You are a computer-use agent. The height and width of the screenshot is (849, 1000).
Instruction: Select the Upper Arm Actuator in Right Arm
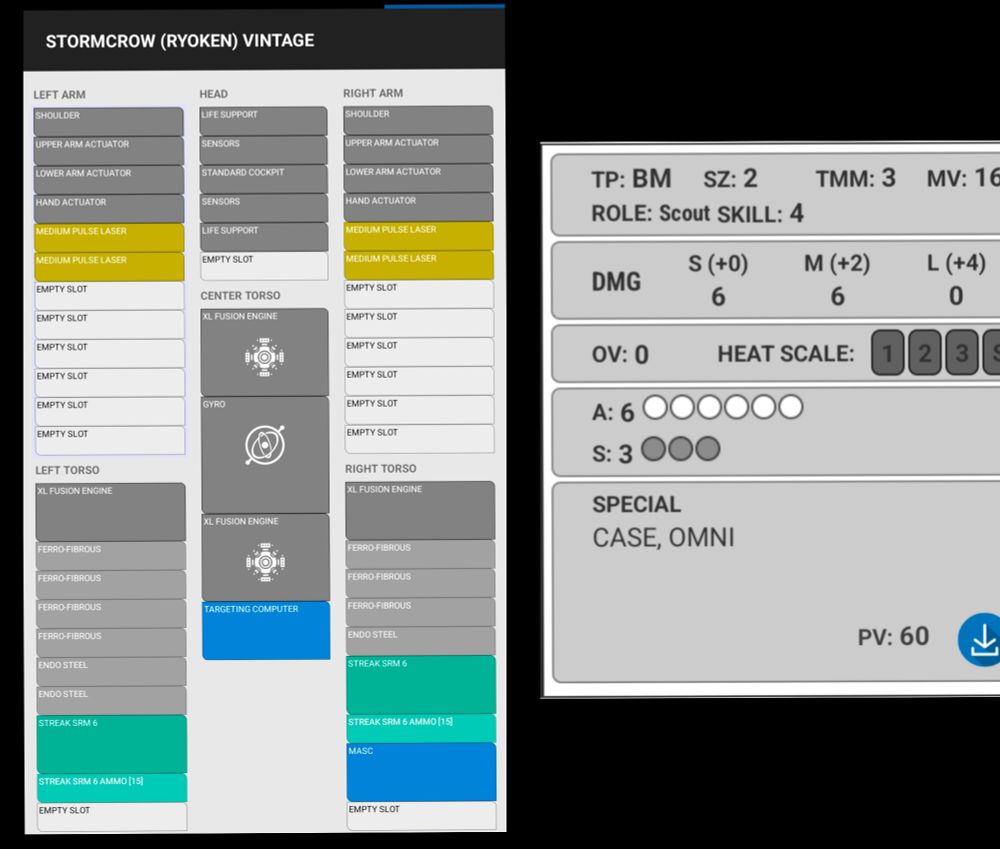click(418, 149)
